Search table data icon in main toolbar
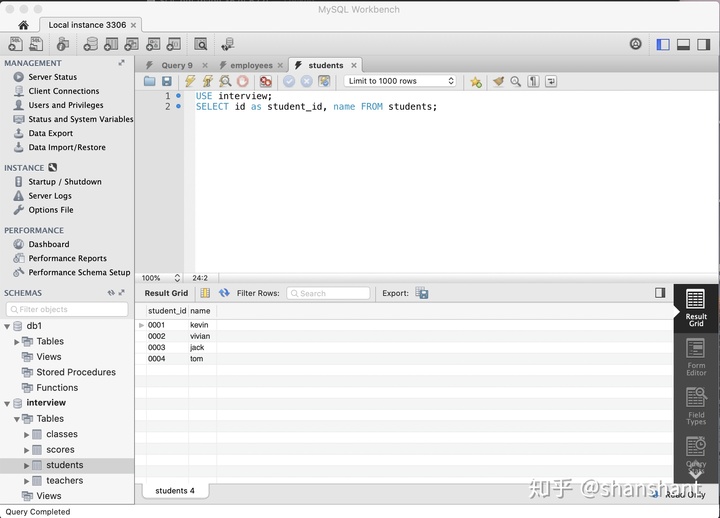Viewport: 720px width, 518px height. (x=201, y=44)
